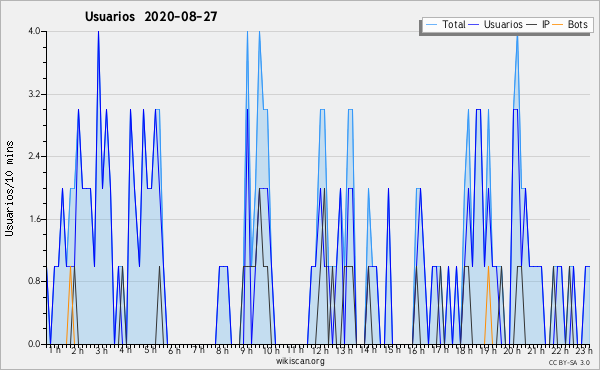
Task: Click the '20 h' x-axis label
Action: pos(512,350)
